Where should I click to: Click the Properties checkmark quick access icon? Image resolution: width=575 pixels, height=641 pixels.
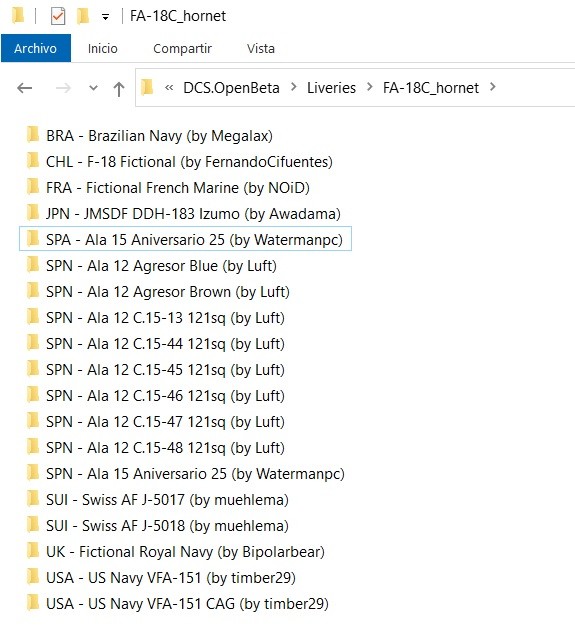tap(58, 16)
